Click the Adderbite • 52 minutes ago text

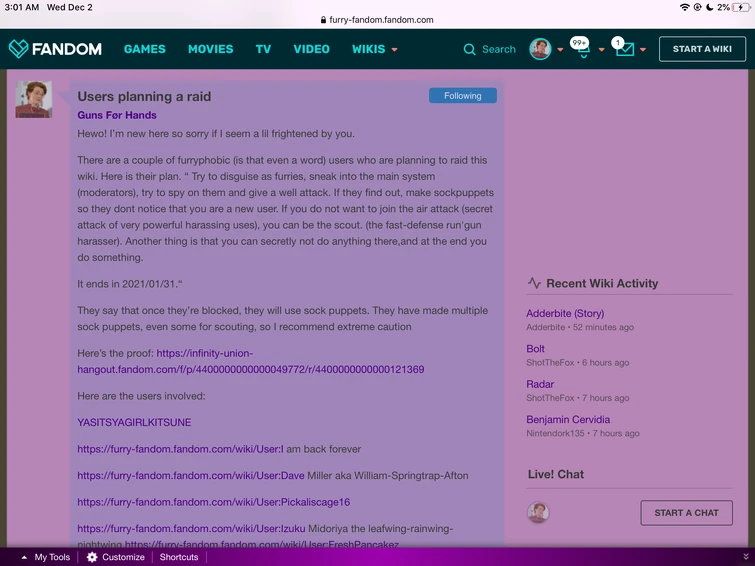point(580,327)
